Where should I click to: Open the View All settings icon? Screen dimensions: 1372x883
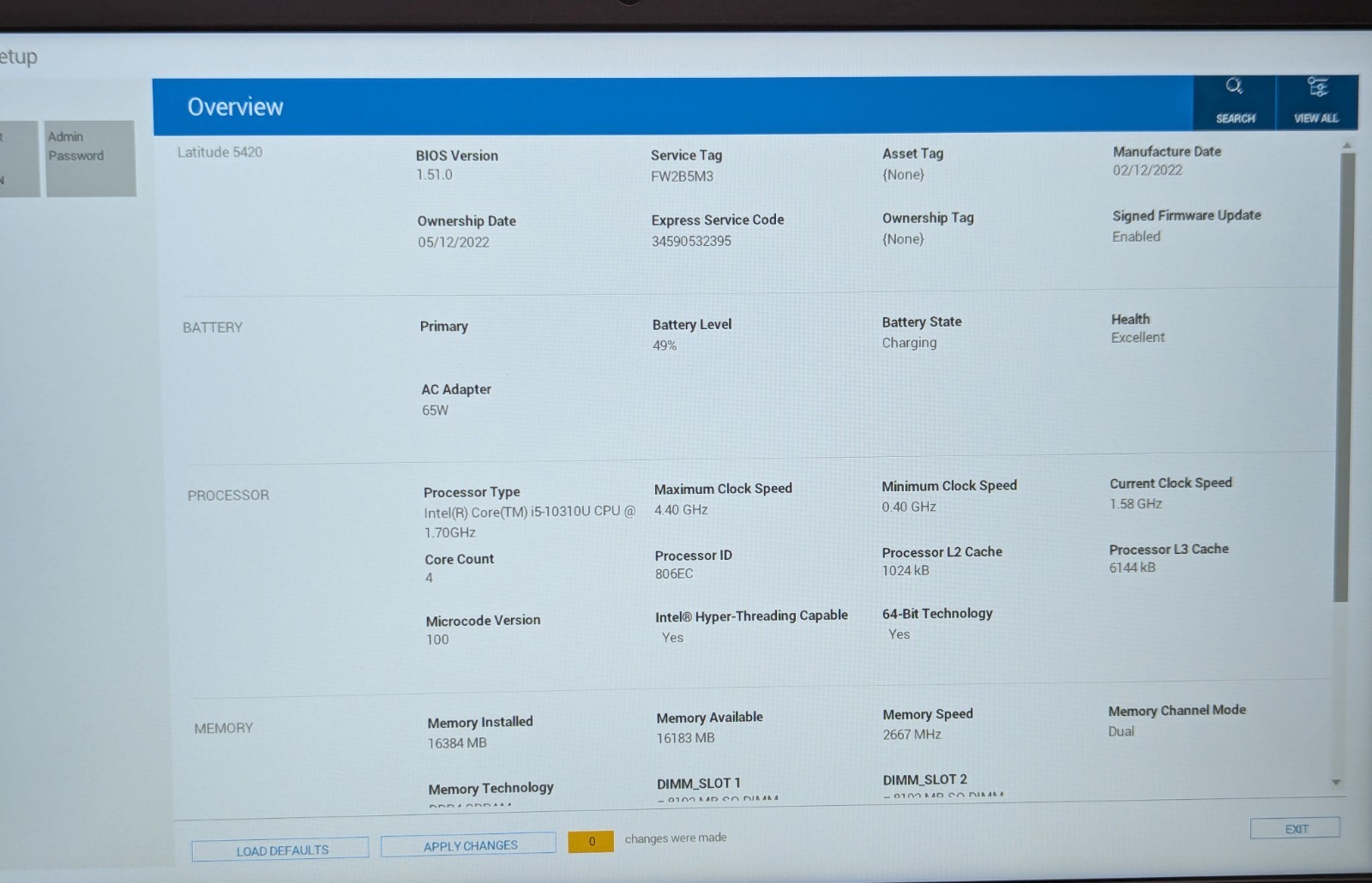(x=1317, y=87)
